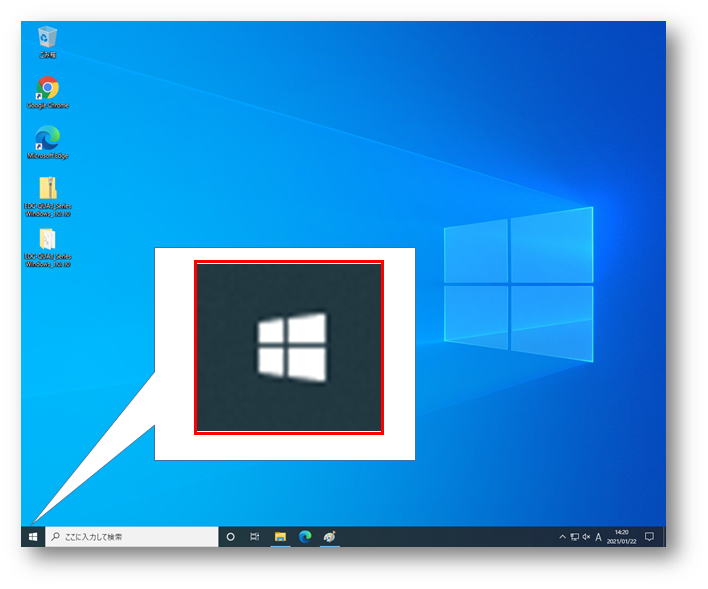Switch IME input mode letter A
708x589 pixels.
click(x=598, y=537)
